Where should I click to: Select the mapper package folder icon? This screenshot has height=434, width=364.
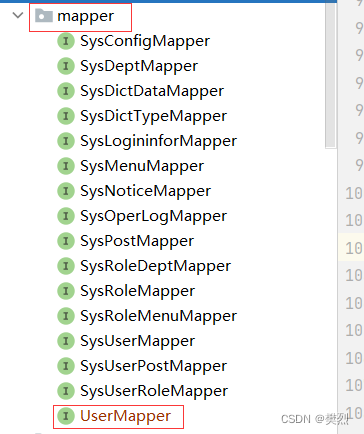44,16
